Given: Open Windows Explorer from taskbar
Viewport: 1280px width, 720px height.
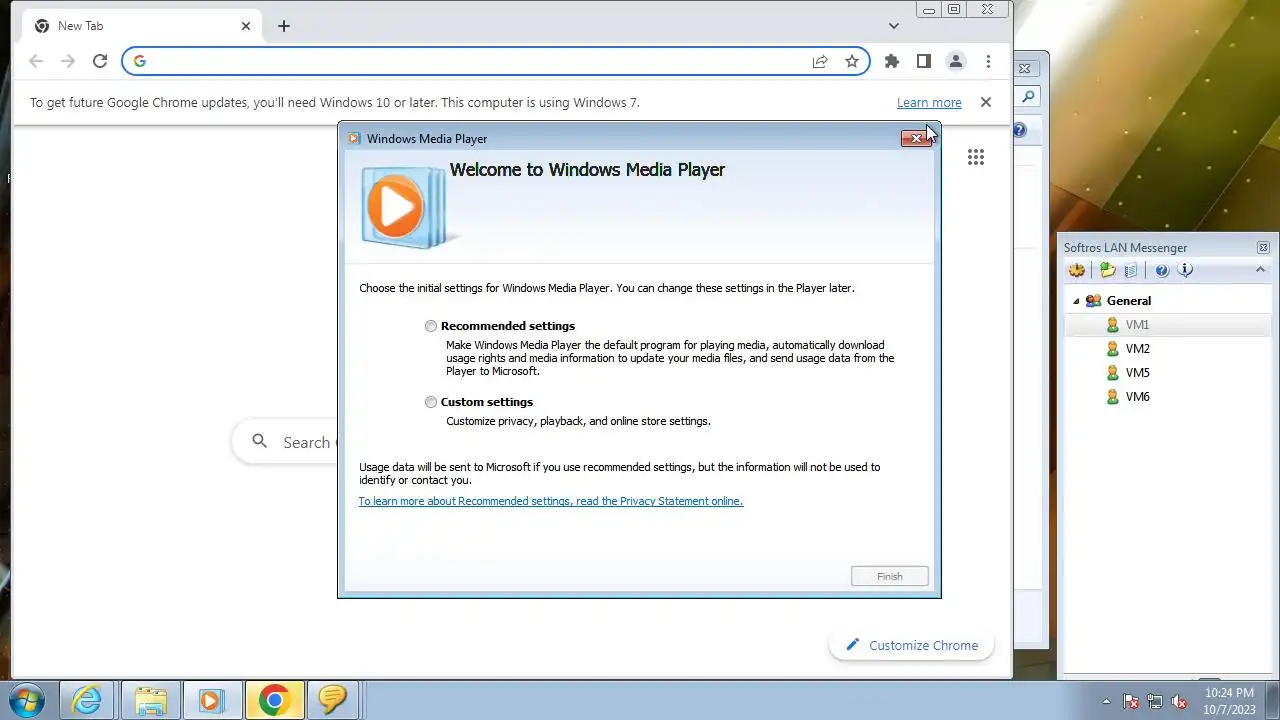Looking at the screenshot, I should (150, 700).
